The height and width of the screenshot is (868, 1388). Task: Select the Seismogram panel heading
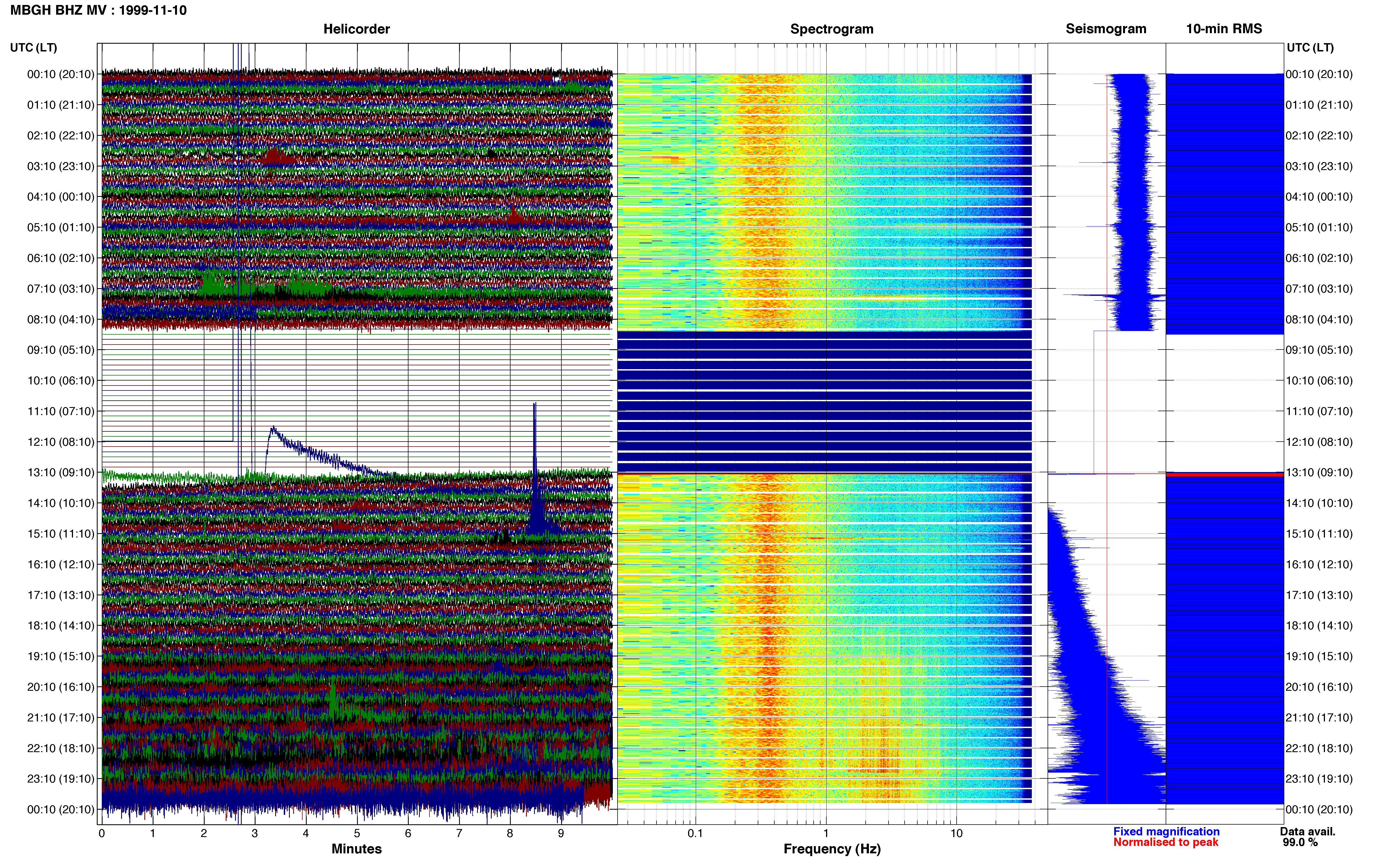pos(1106,29)
